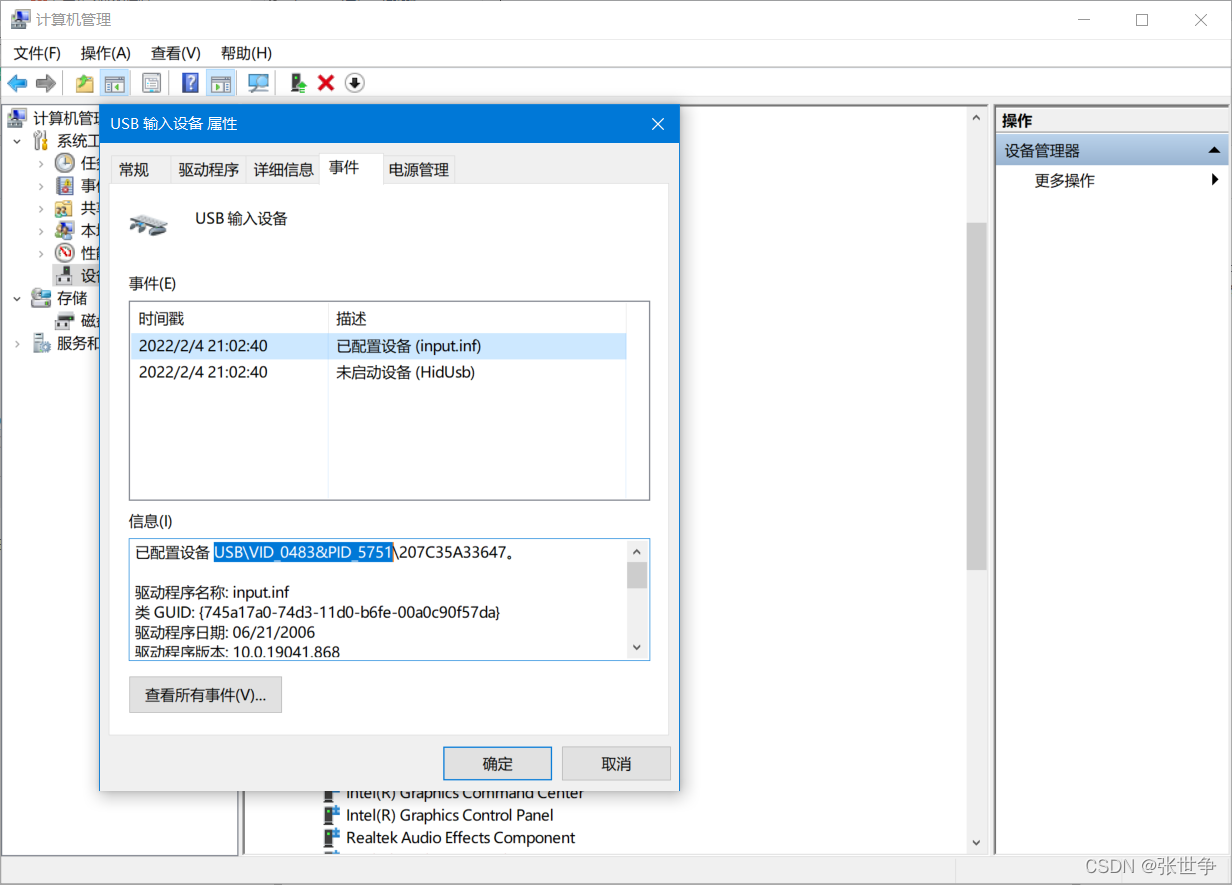Screen dimensions: 1232x885
Task: Click Computer Management root node icon in tree
Action: point(17,119)
